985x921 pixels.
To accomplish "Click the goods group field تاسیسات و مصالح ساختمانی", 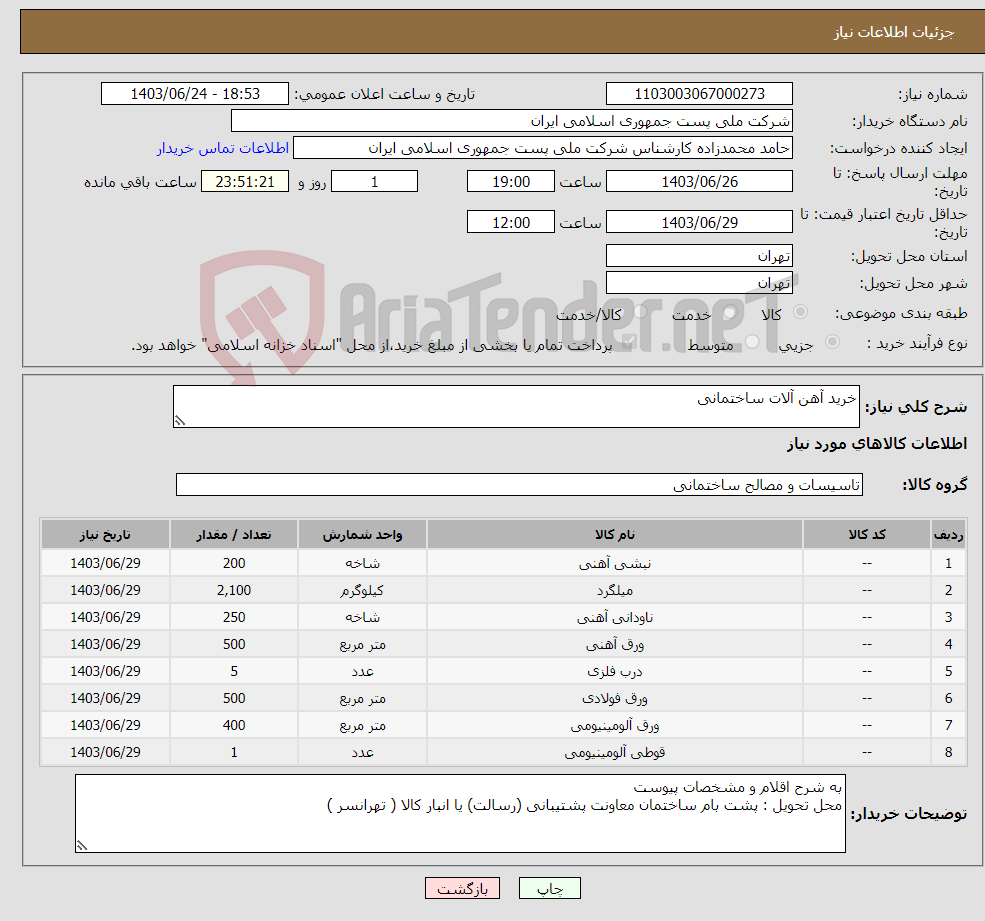I will coord(519,484).
